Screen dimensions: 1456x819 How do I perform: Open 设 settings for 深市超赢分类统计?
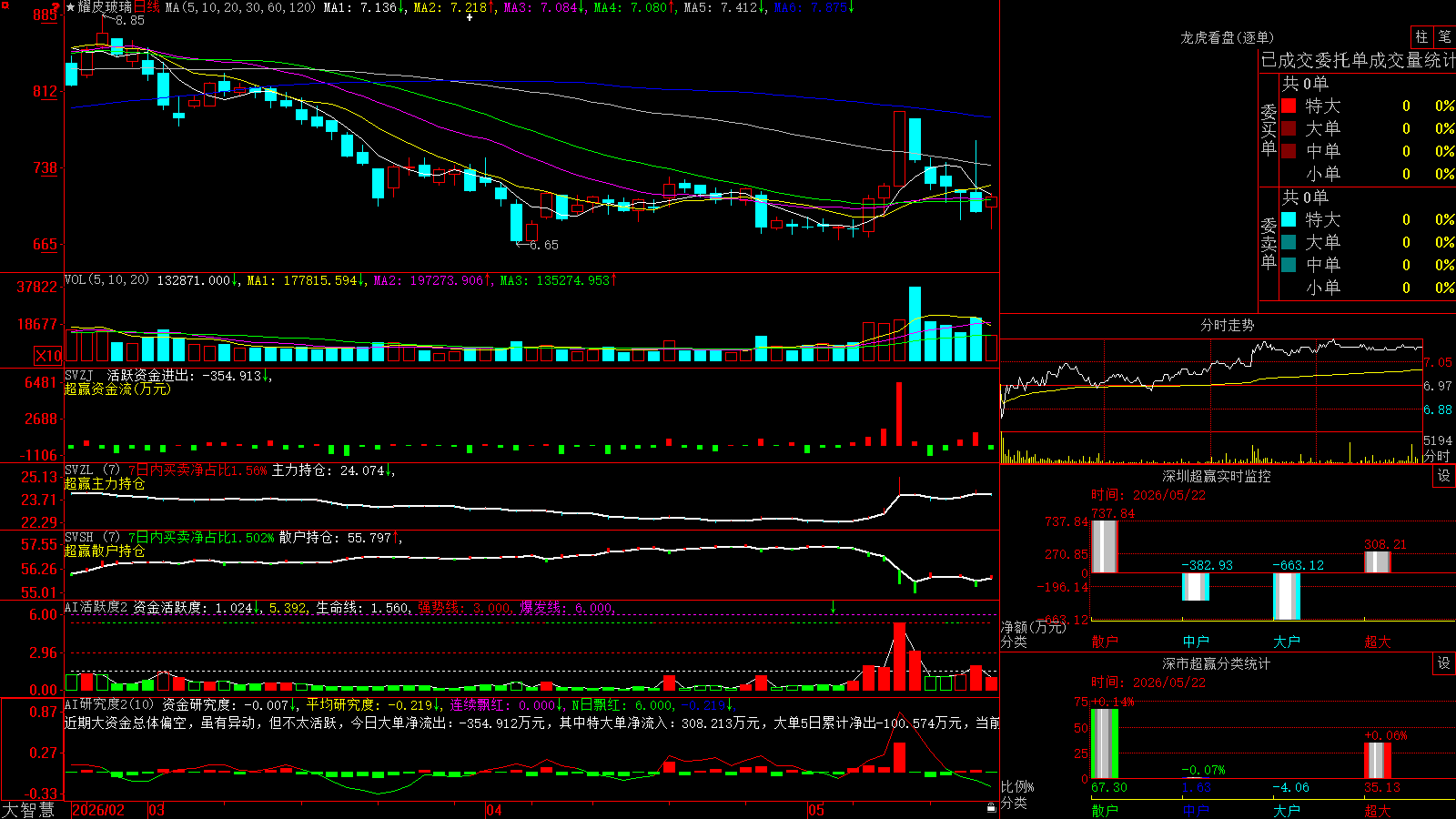click(x=1444, y=663)
